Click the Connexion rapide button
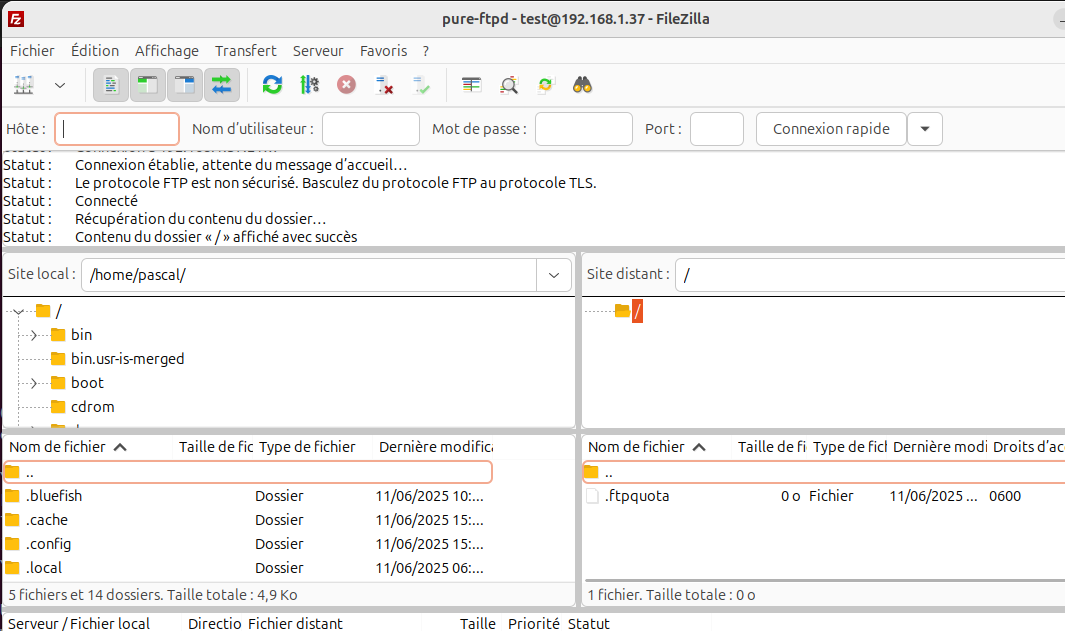Viewport: 1065px width, 631px height. tap(831, 129)
